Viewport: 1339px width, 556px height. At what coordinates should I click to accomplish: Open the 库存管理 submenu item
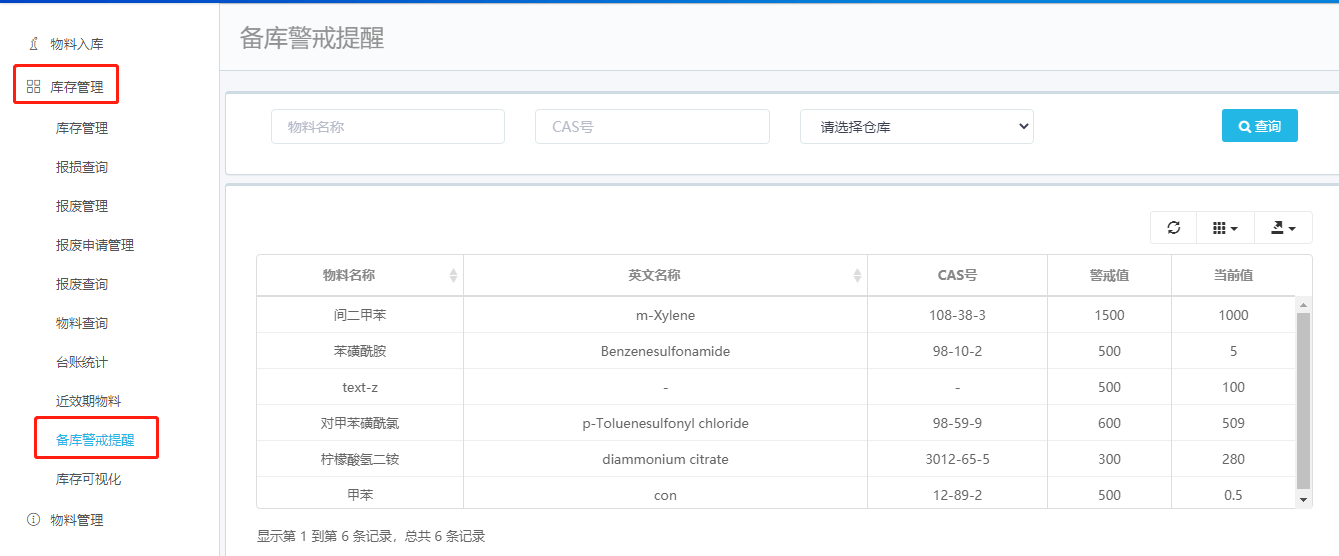tap(82, 128)
